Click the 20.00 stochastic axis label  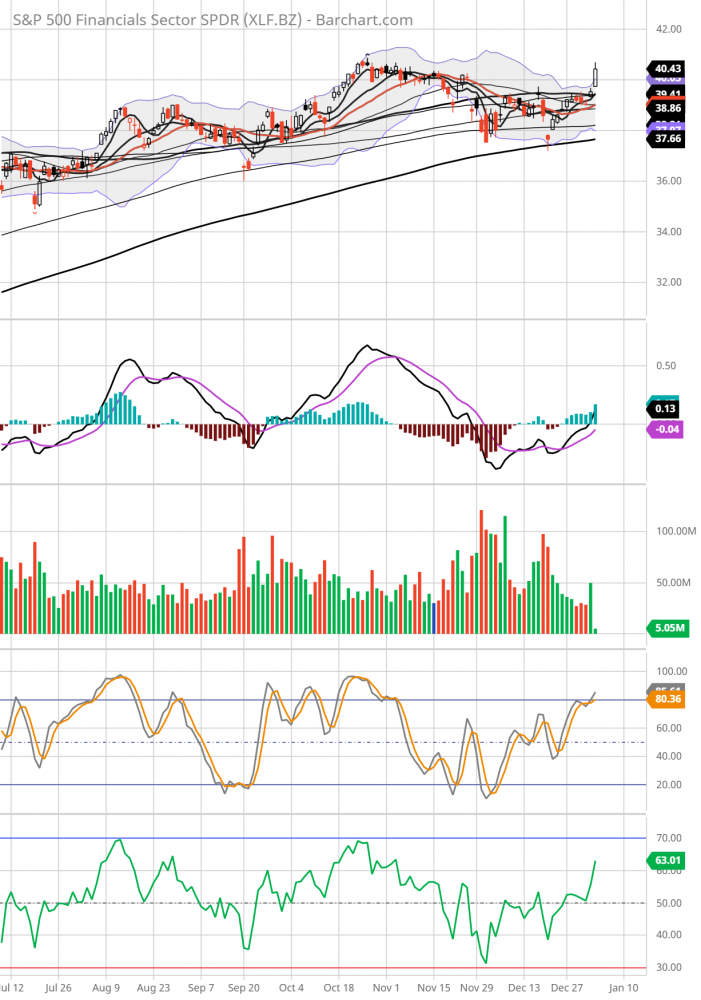[667, 785]
